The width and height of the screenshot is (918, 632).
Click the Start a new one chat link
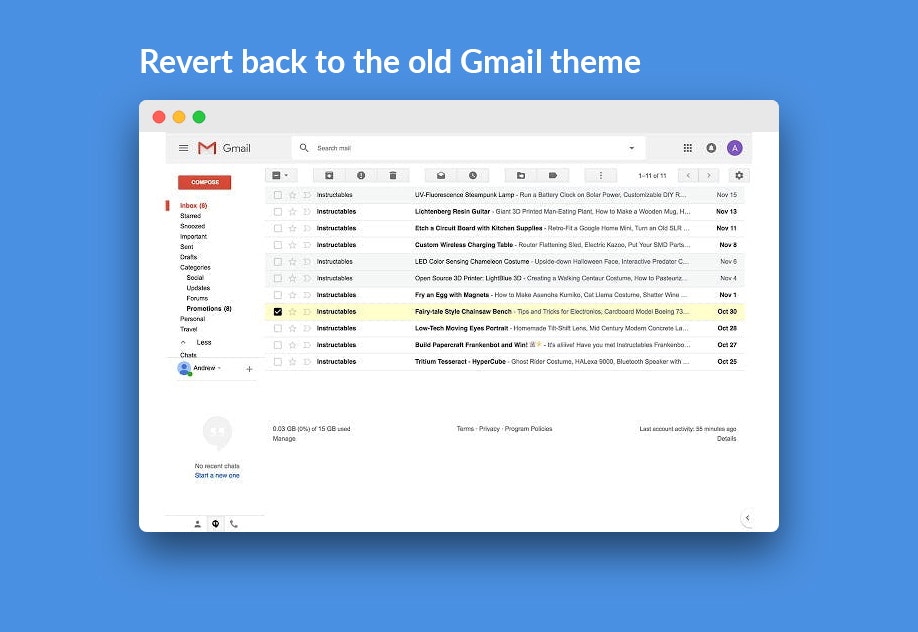[x=216, y=475]
